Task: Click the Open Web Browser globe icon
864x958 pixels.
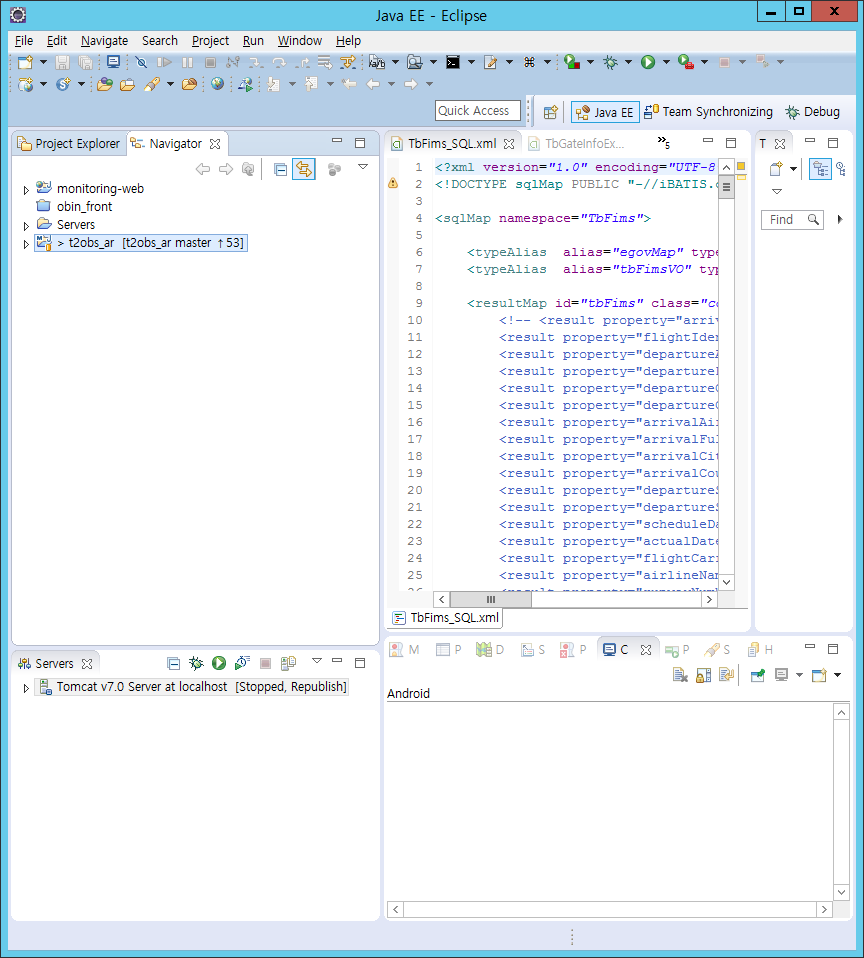Action: [218, 84]
